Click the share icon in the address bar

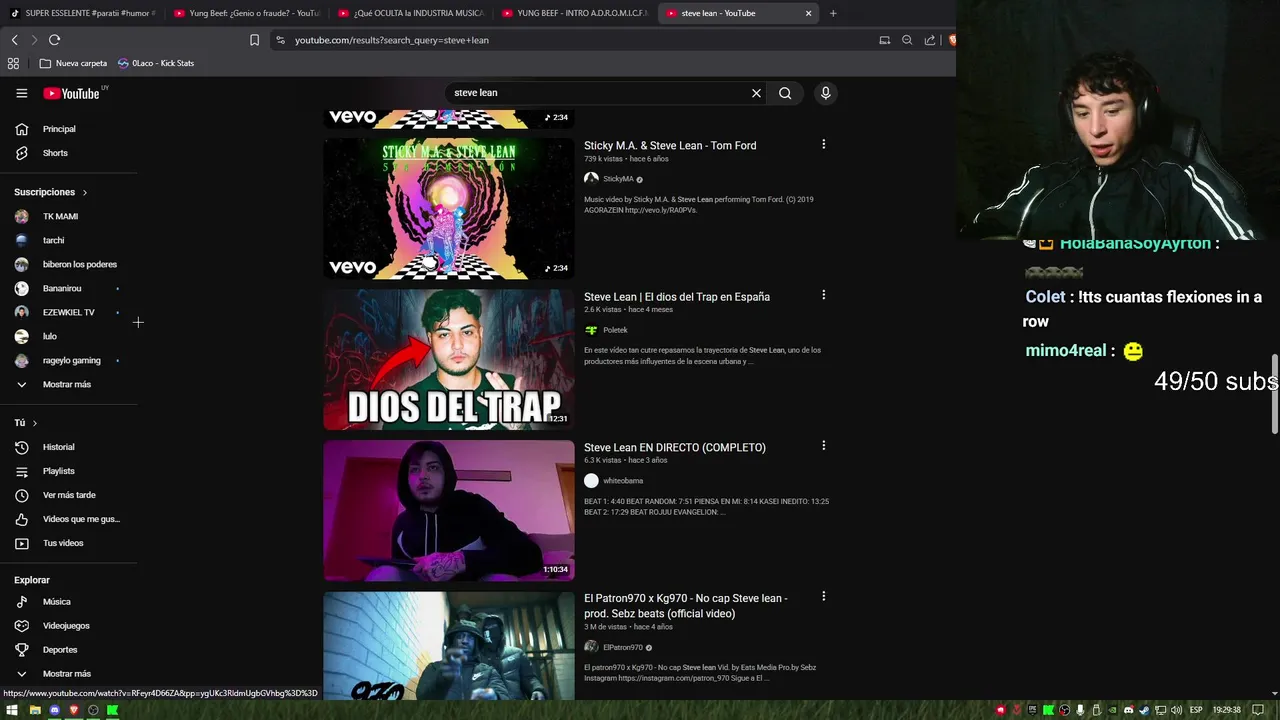pos(930,40)
